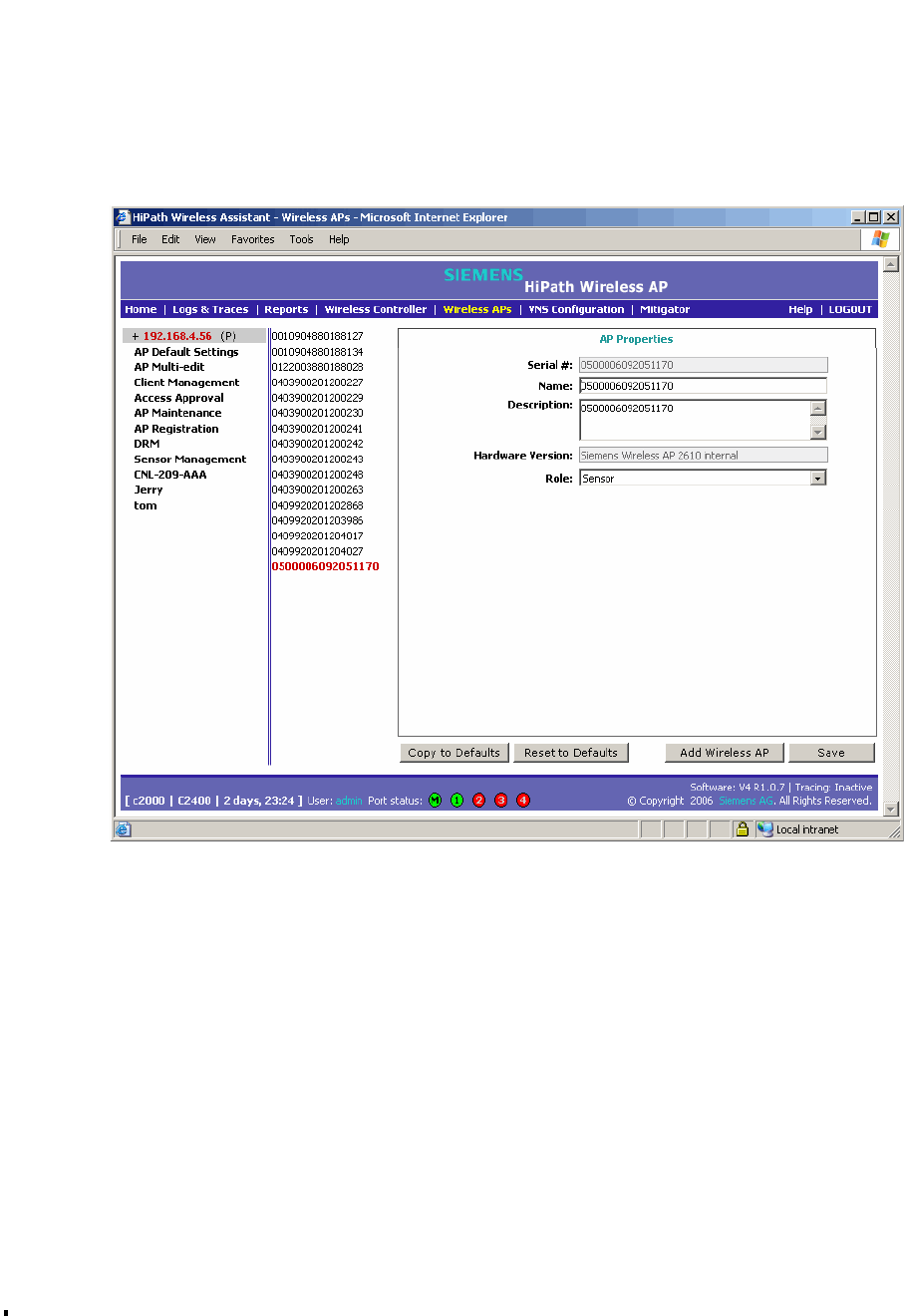This screenshot has width=904, height=1316.
Task: Open VNS Configuration tab
Action: point(576,309)
